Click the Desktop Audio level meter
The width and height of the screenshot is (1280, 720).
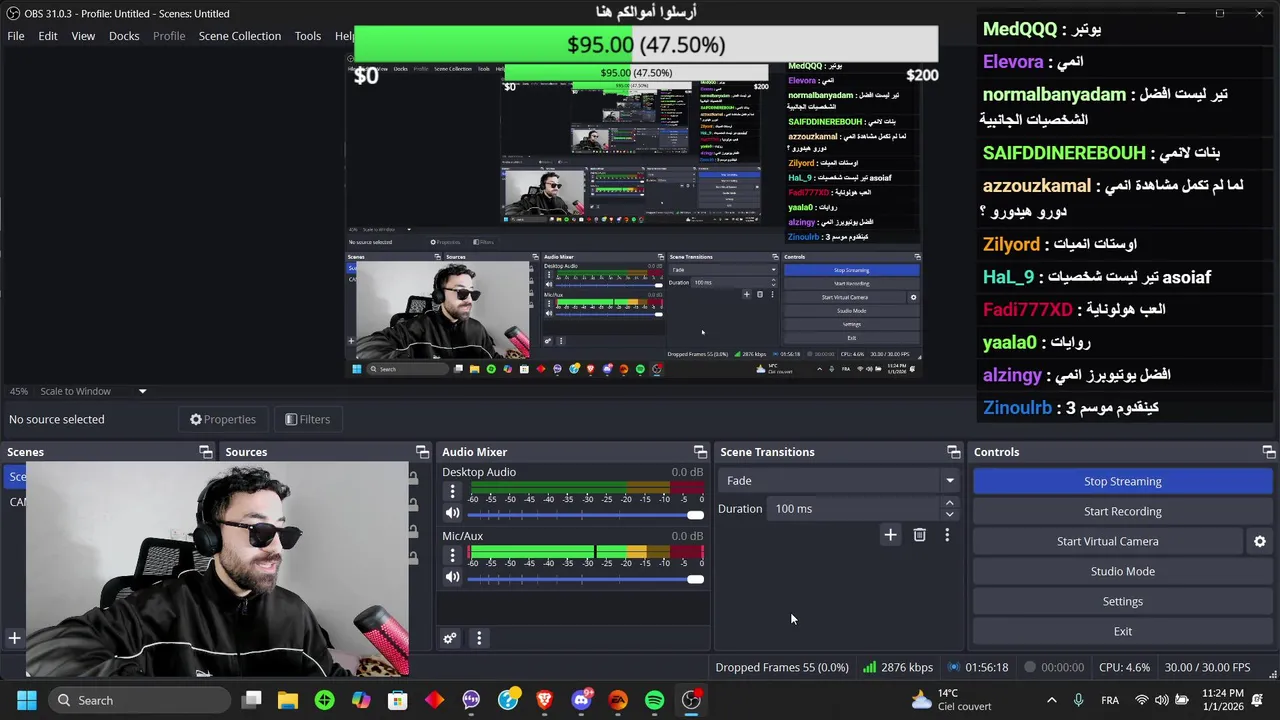(x=586, y=487)
